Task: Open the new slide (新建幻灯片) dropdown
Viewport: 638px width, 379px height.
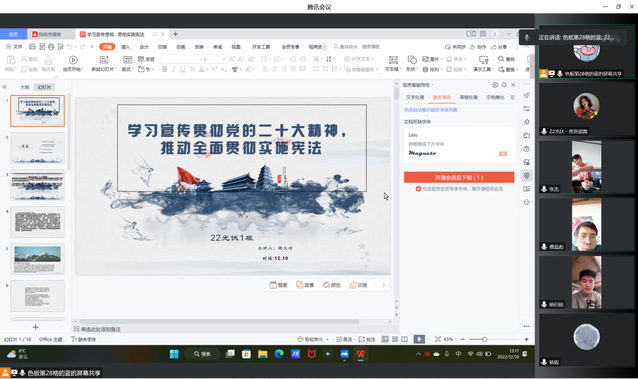Action: tap(104, 69)
